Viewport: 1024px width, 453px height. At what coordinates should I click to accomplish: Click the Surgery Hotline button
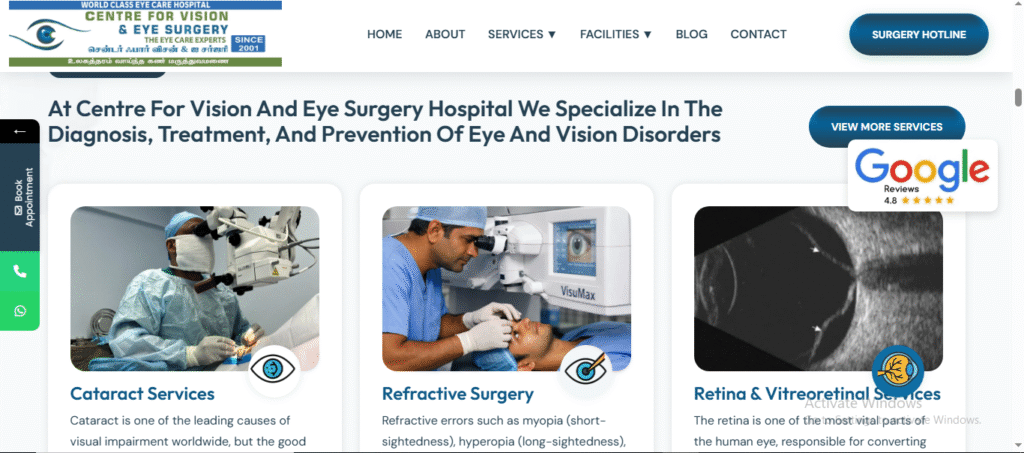pos(919,35)
